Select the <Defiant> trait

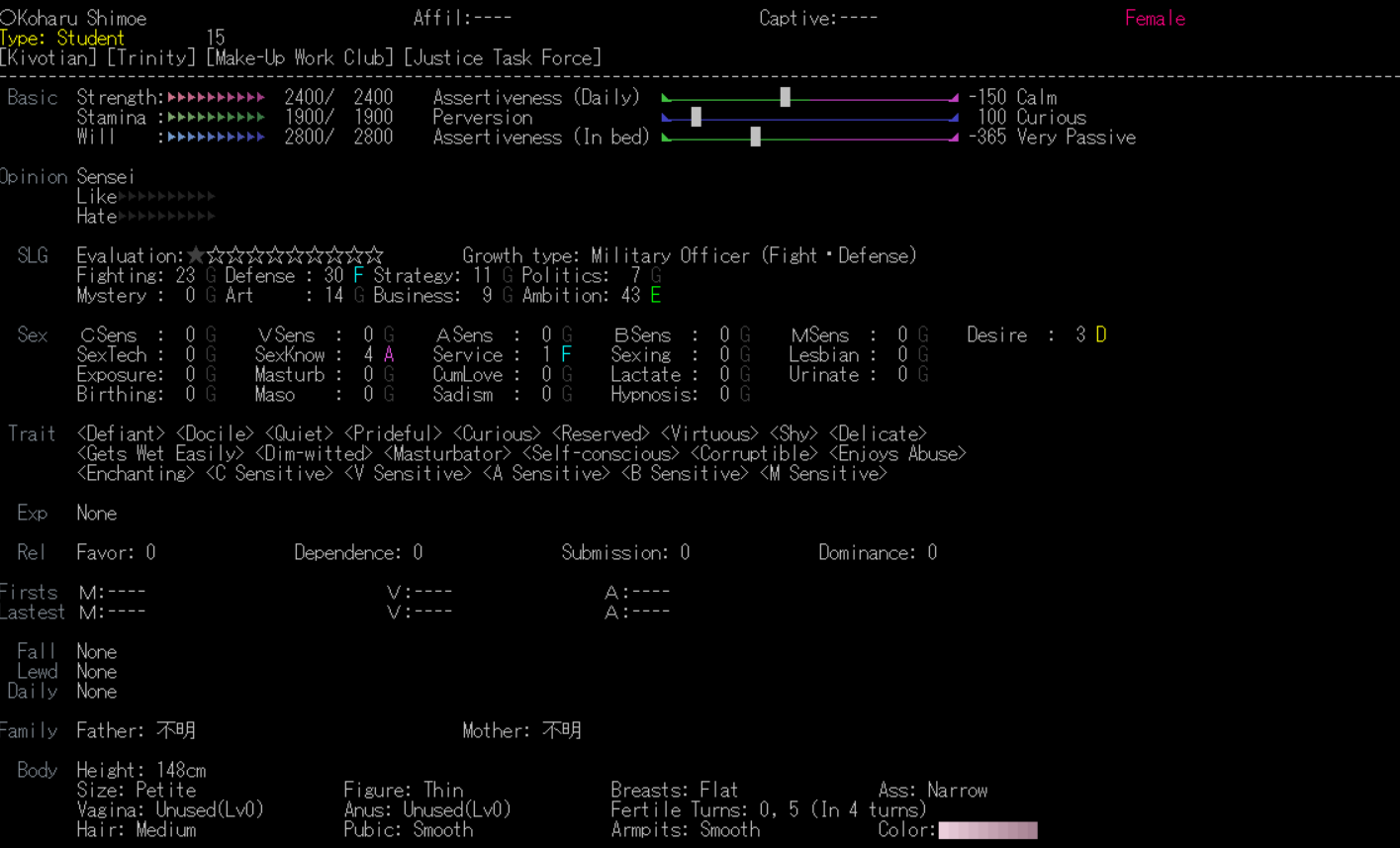click(x=121, y=434)
